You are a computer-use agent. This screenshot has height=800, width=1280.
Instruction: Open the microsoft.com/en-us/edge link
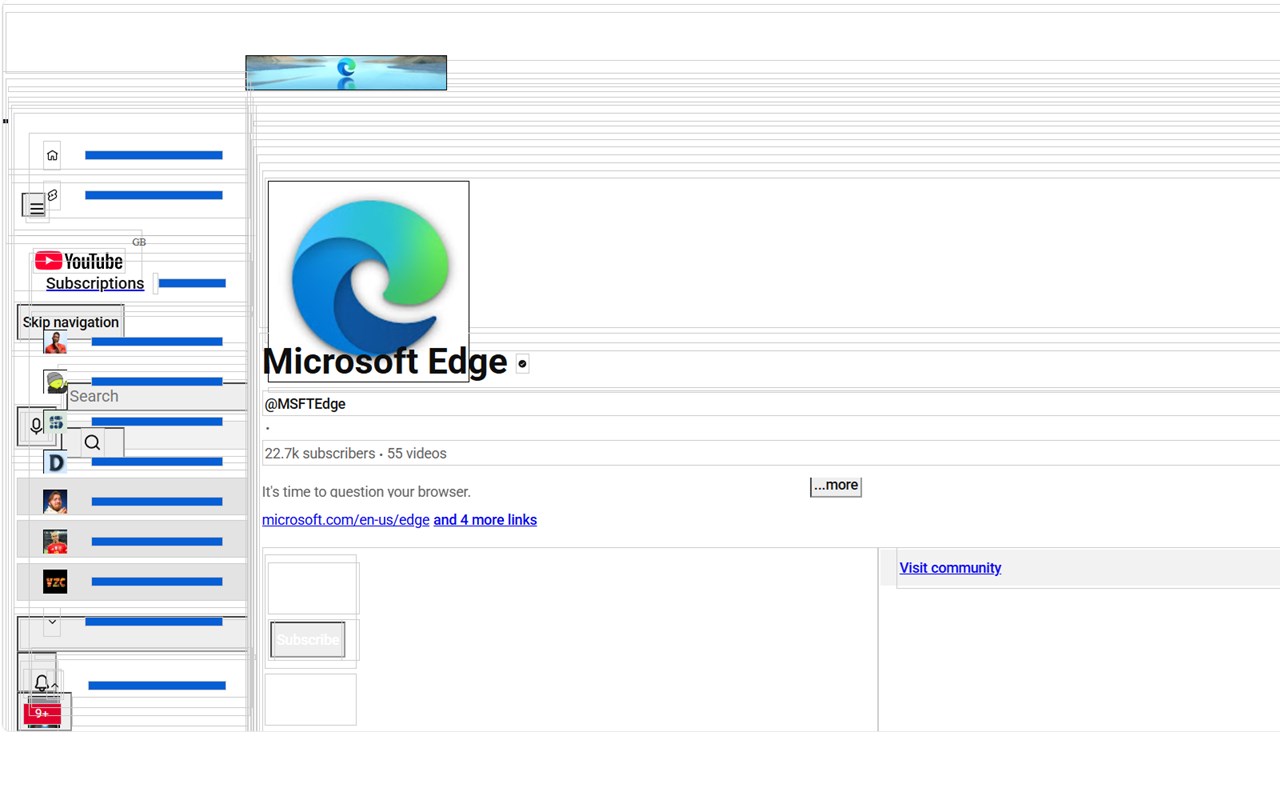(x=346, y=520)
